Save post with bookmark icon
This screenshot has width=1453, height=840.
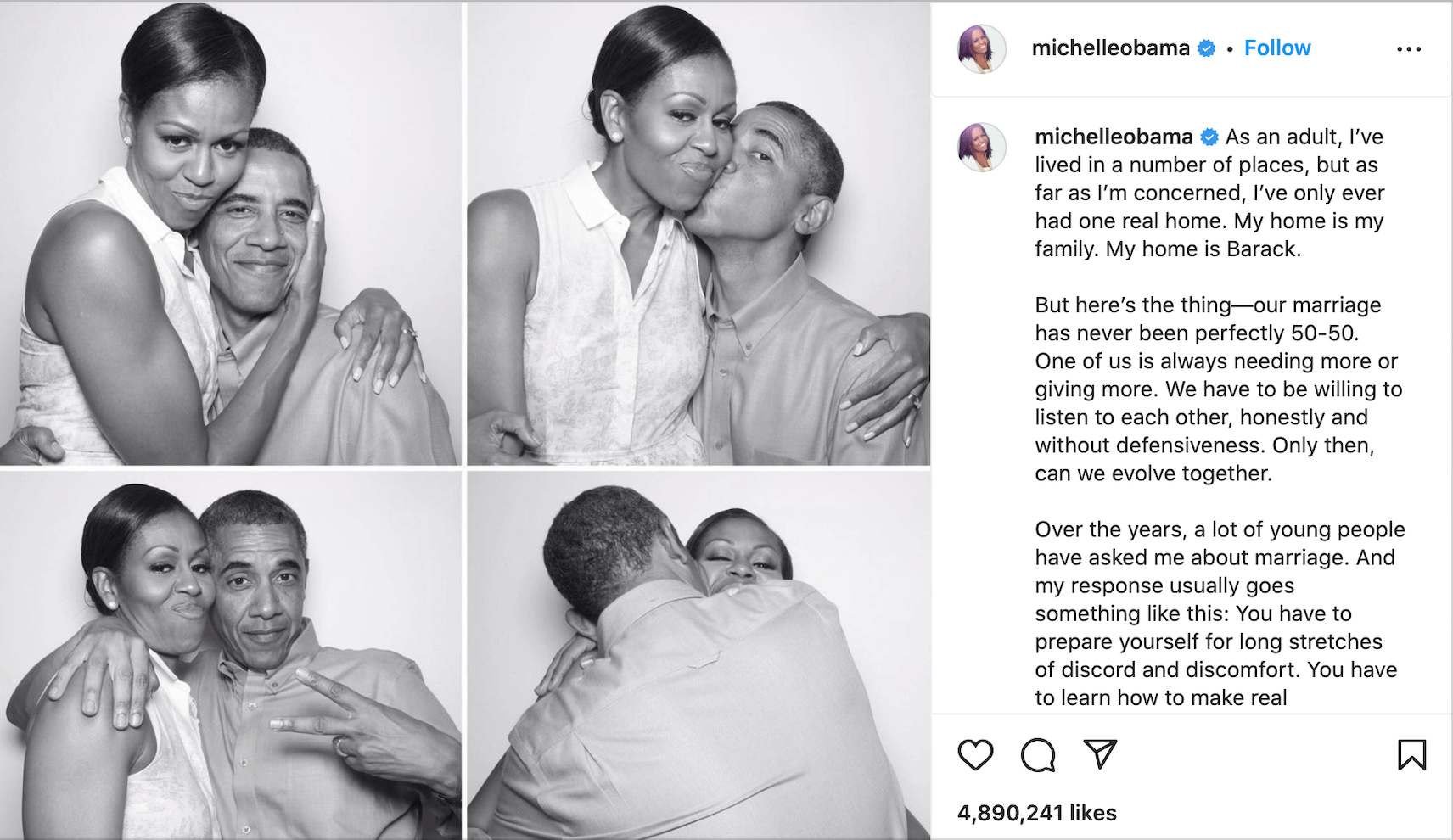[1411, 754]
